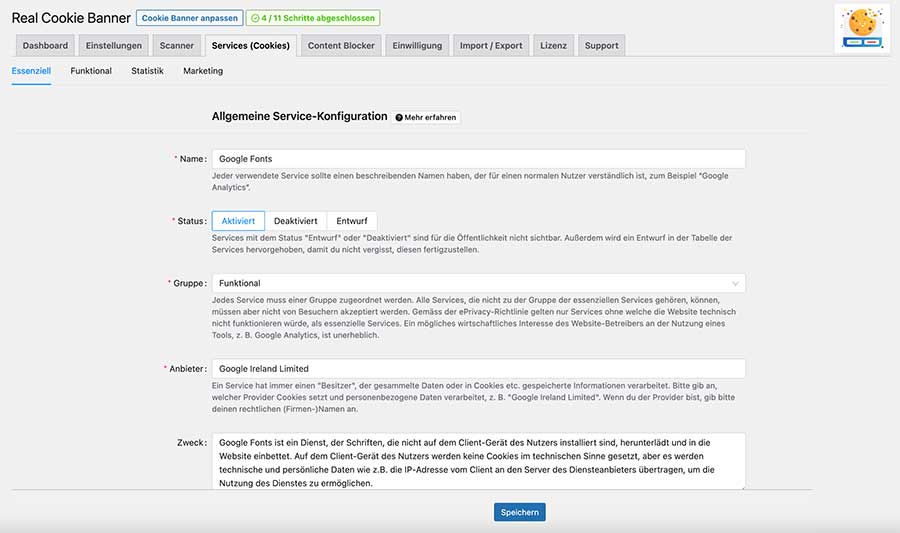Click the Anbieter input field
900x533 pixels.
pos(478,369)
